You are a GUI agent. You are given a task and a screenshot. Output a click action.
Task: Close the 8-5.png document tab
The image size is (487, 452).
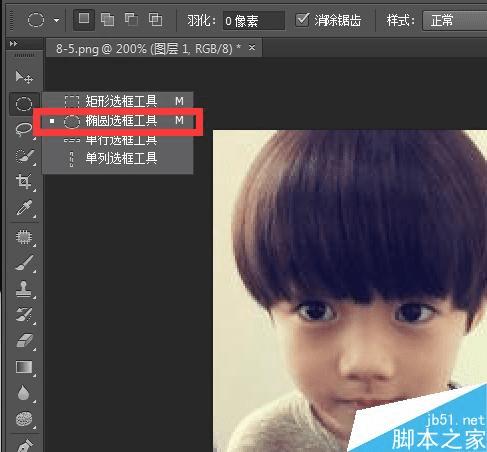pos(252,48)
